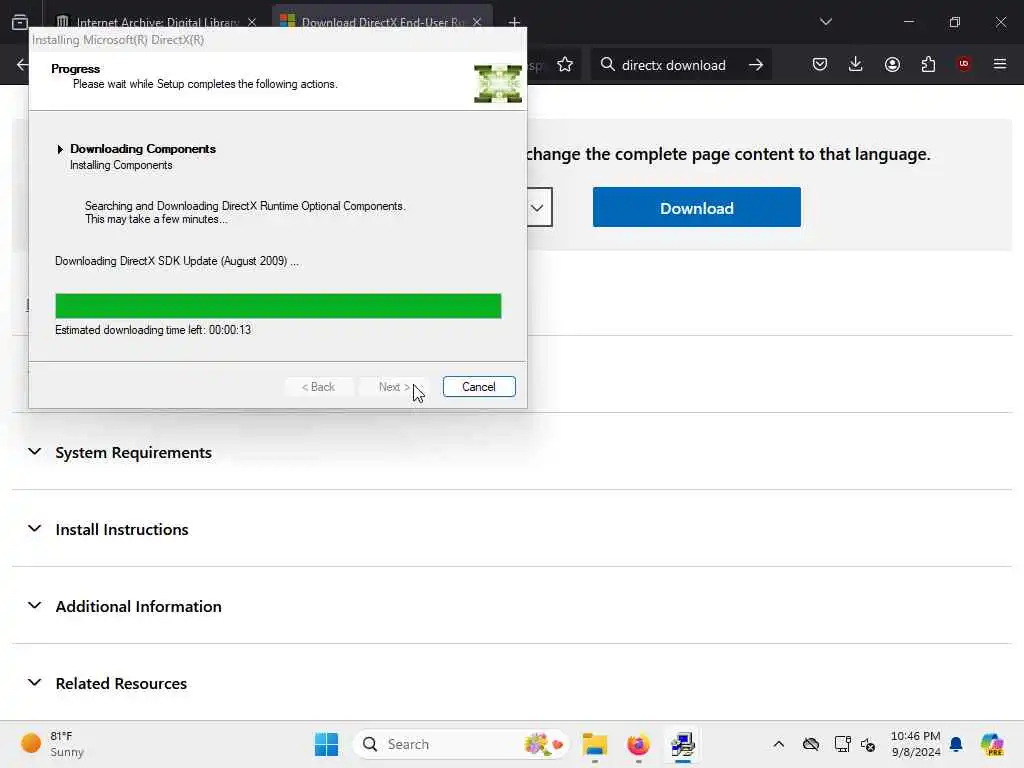Open the clock and date 10:46 PM
The width and height of the screenshot is (1024, 768).
pos(916,744)
